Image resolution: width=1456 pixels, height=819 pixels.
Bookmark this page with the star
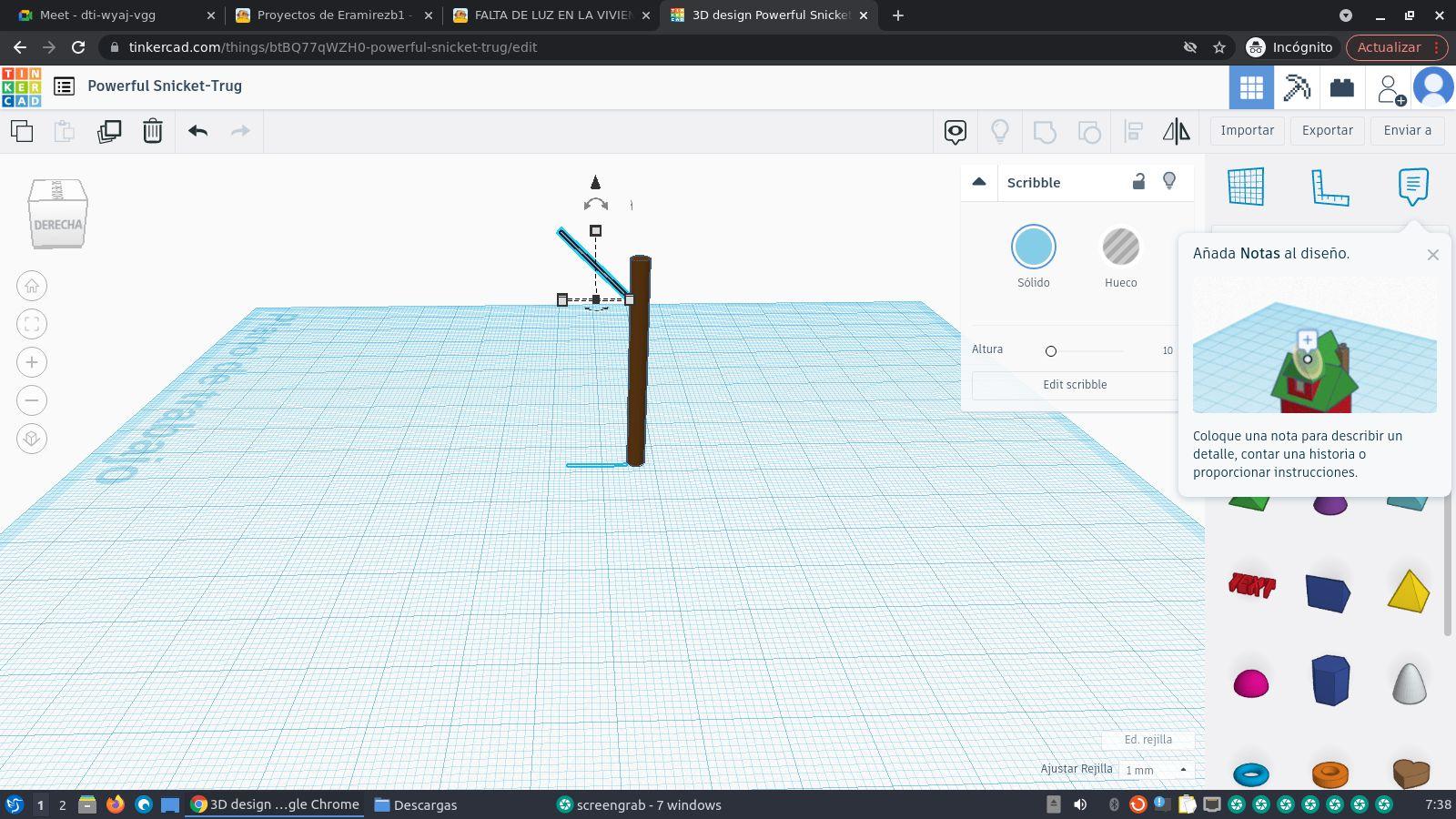click(1219, 47)
